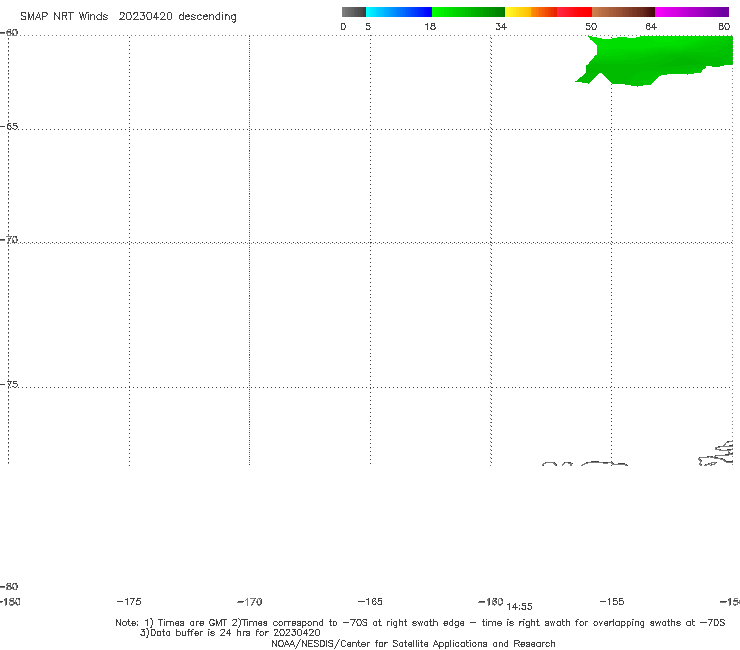Click the color bar label 50
This screenshot has width=740, height=650.
pos(591,26)
